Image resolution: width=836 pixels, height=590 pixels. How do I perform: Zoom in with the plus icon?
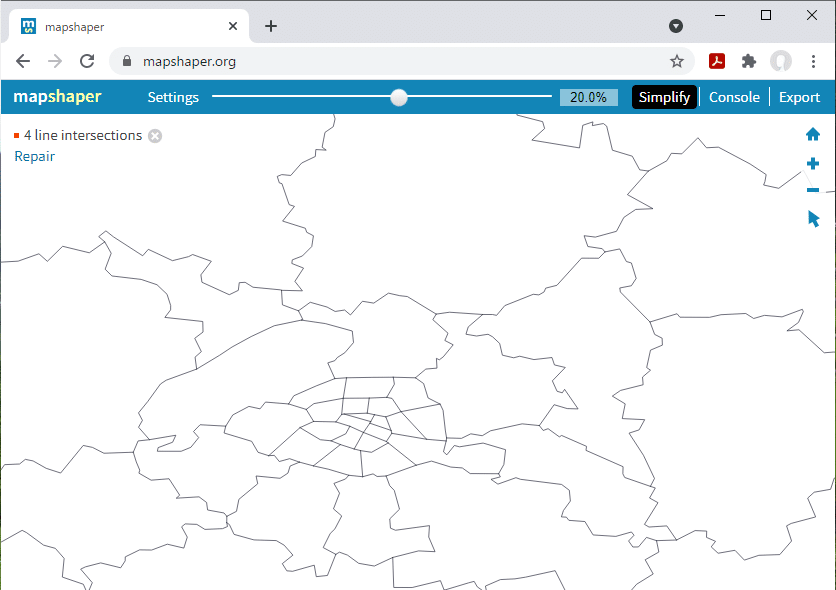(813, 163)
